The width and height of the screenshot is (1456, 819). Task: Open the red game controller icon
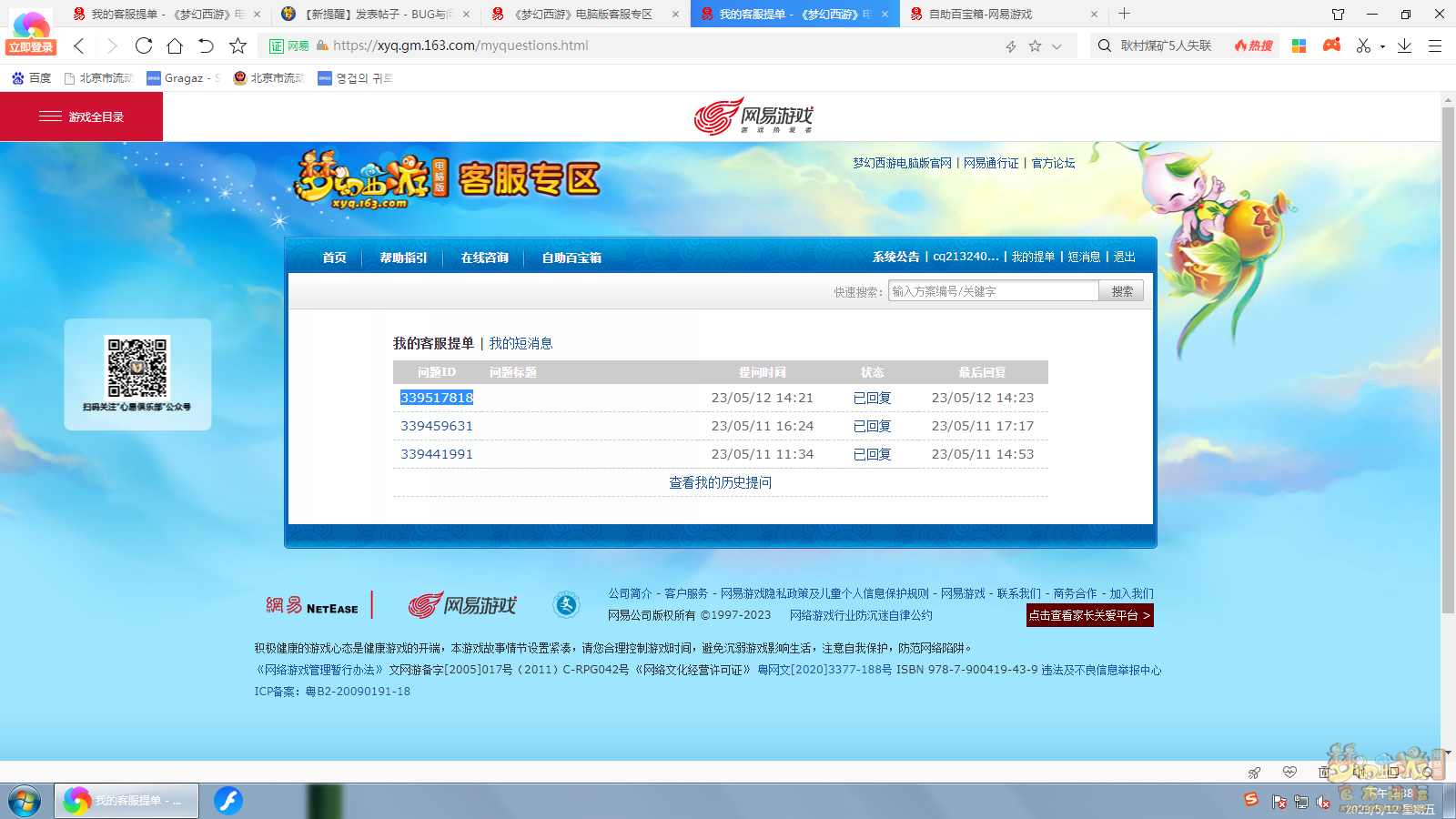tap(1331, 45)
